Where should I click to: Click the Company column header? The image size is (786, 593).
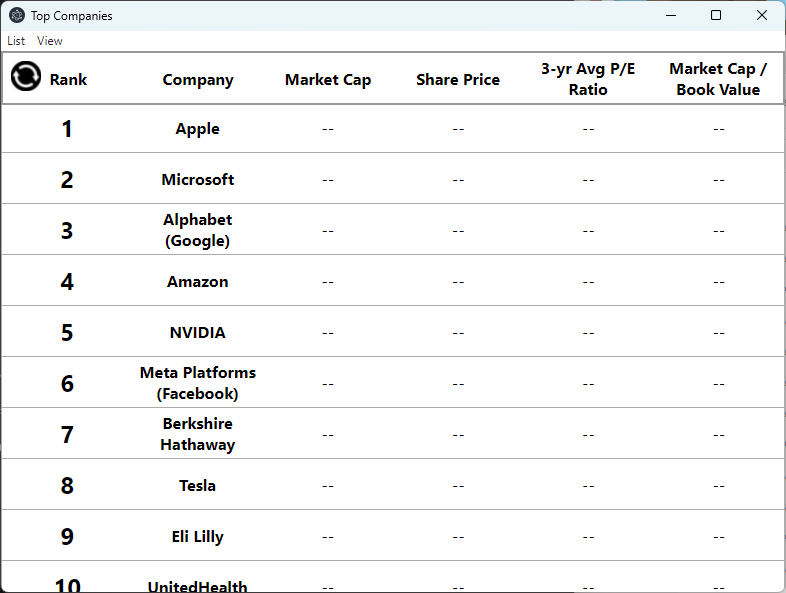(198, 80)
